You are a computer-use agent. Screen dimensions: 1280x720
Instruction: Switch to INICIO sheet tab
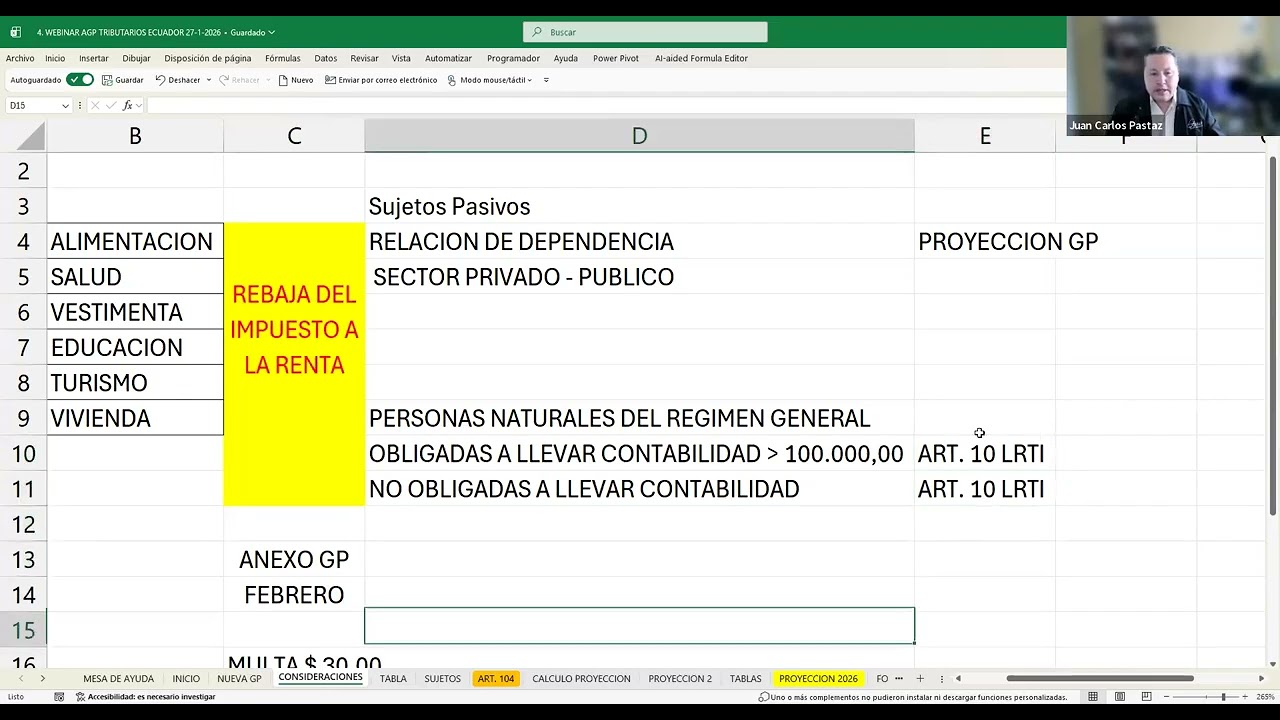[x=186, y=678]
